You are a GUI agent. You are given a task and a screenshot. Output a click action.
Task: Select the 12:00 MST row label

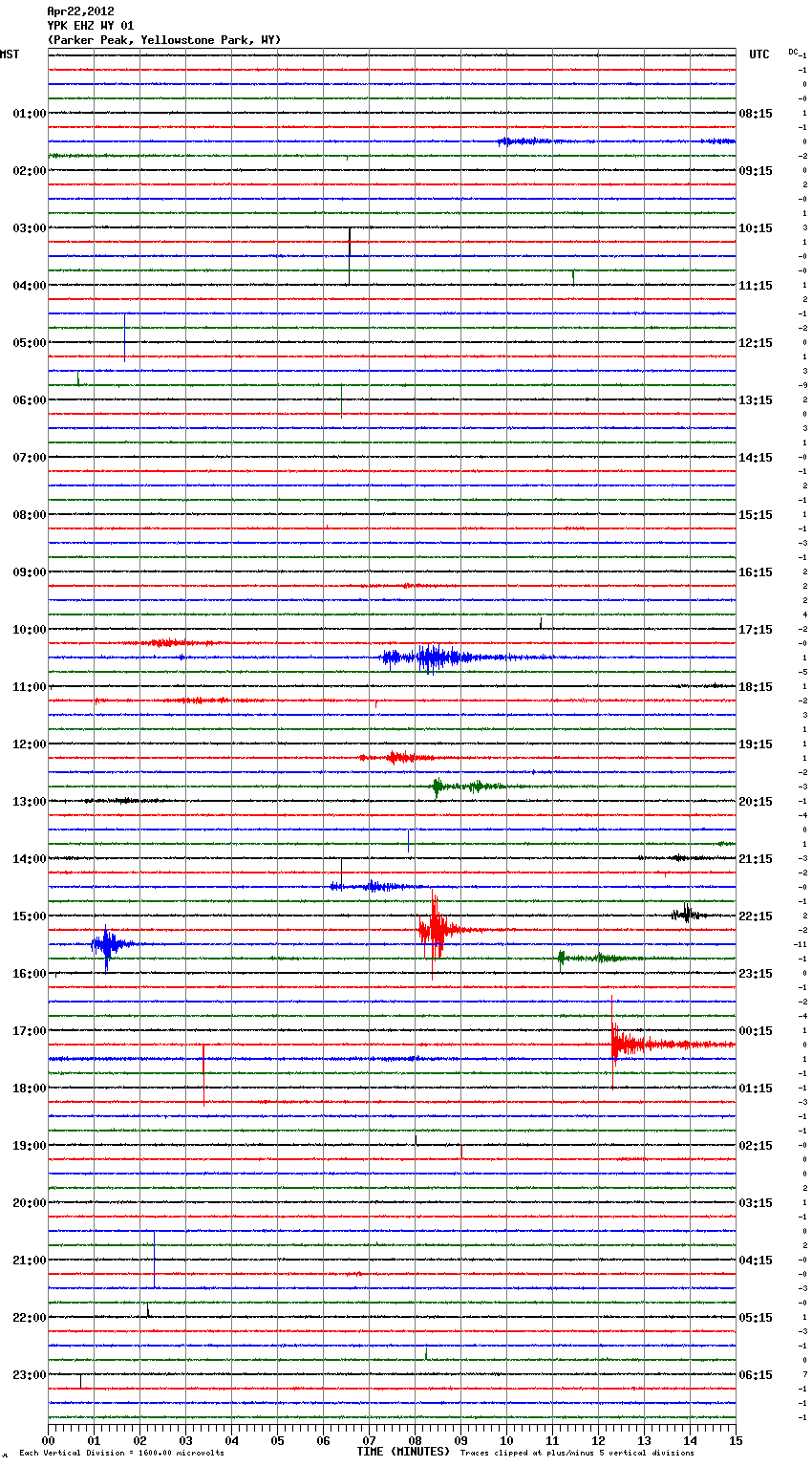[30, 744]
